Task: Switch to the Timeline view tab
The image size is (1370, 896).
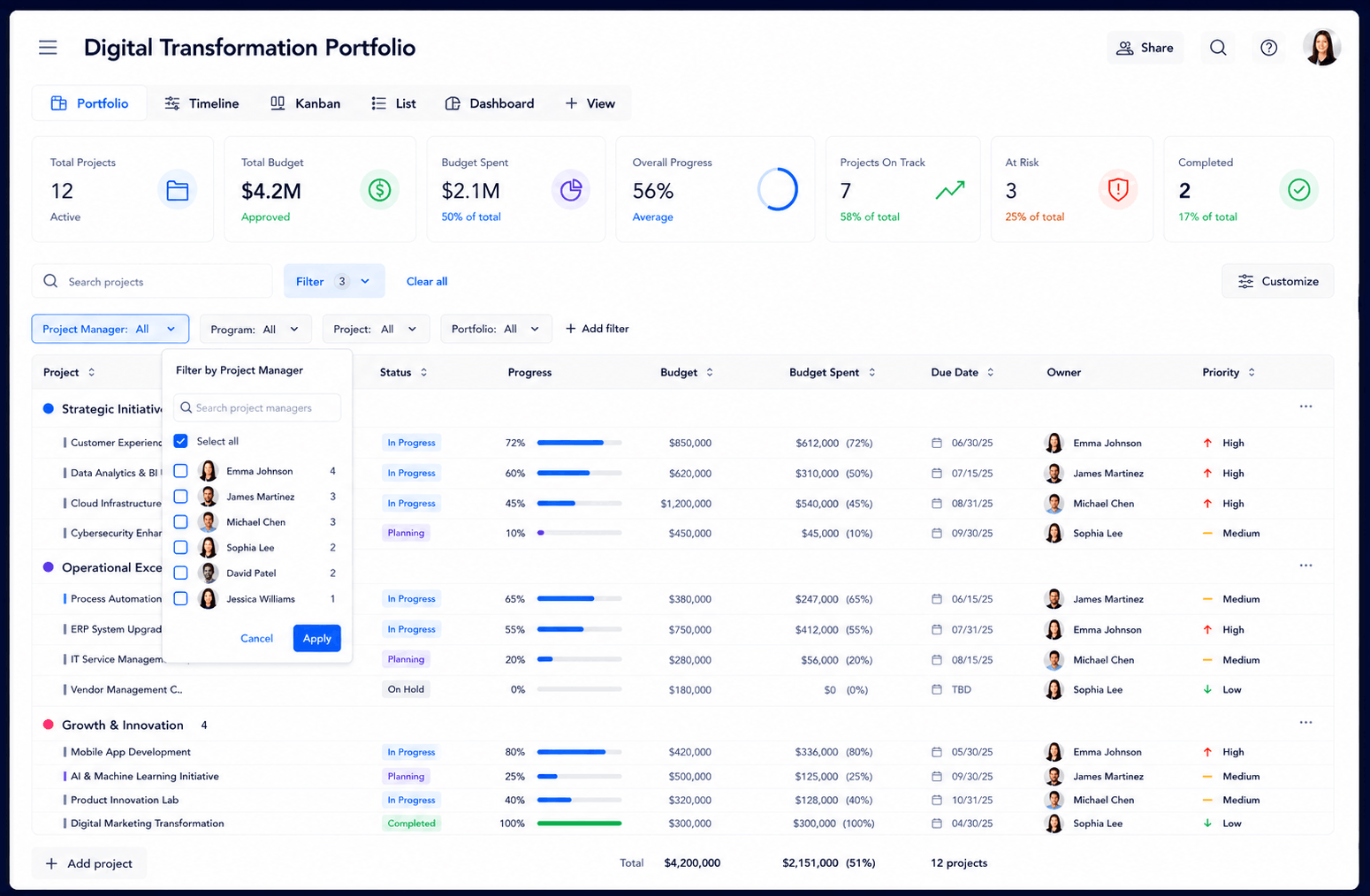Action: [x=202, y=103]
